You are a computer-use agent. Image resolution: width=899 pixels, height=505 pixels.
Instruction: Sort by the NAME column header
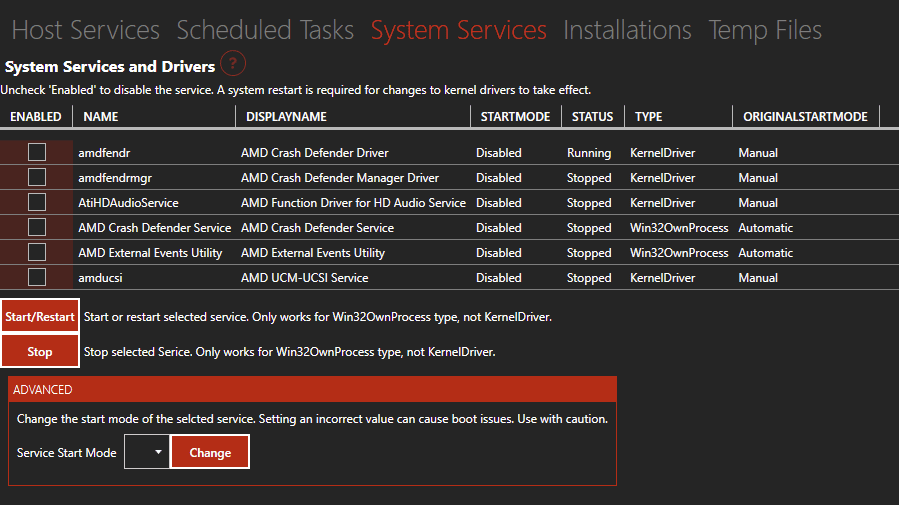click(101, 117)
